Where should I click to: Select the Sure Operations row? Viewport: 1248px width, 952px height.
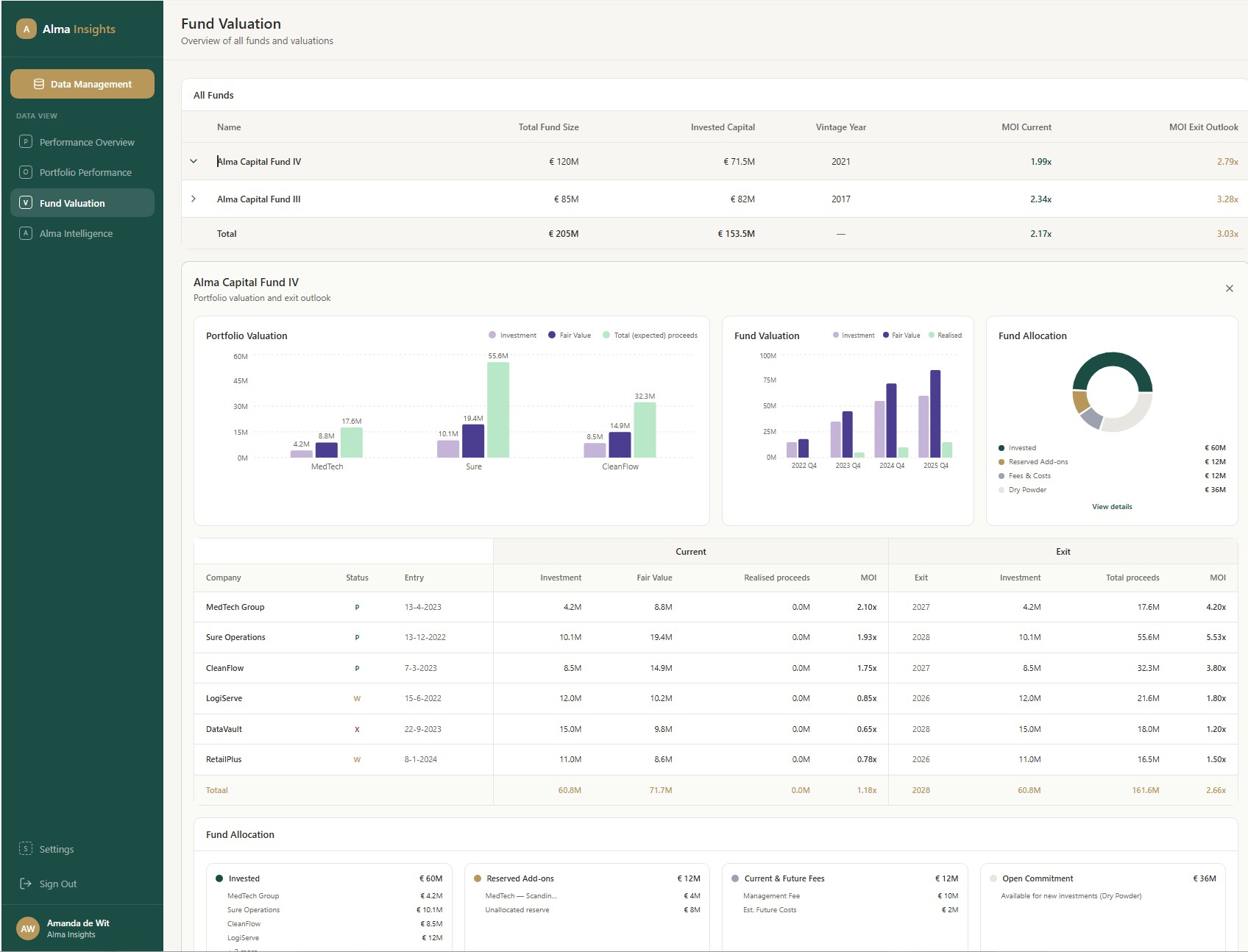click(715, 637)
